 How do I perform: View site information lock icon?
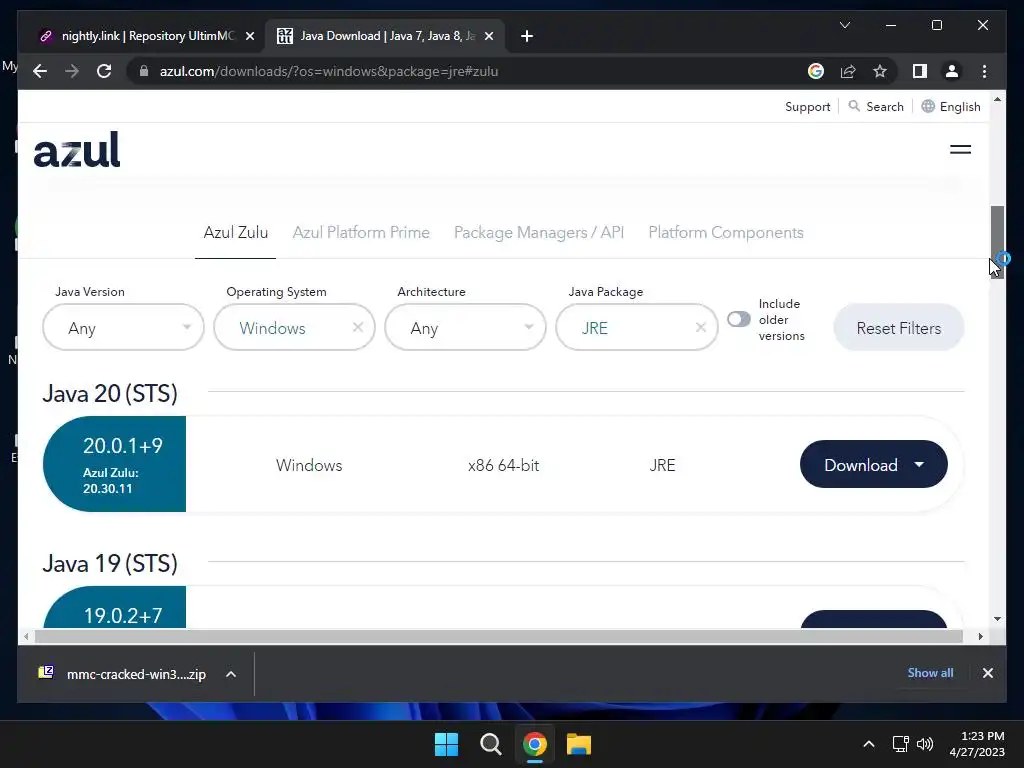[144, 71]
